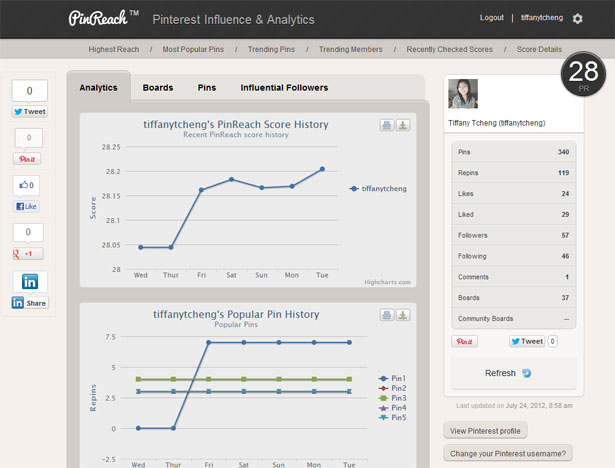Open Trending Pins navigation link
The width and height of the screenshot is (615, 468).
coord(271,49)
